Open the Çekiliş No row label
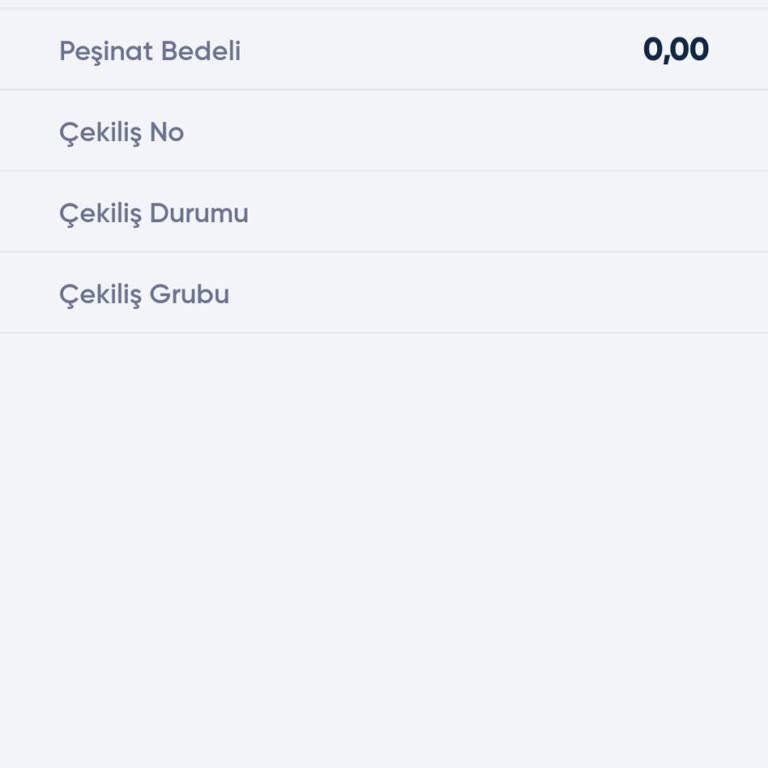Screen dimensions: 768x768 121,132
